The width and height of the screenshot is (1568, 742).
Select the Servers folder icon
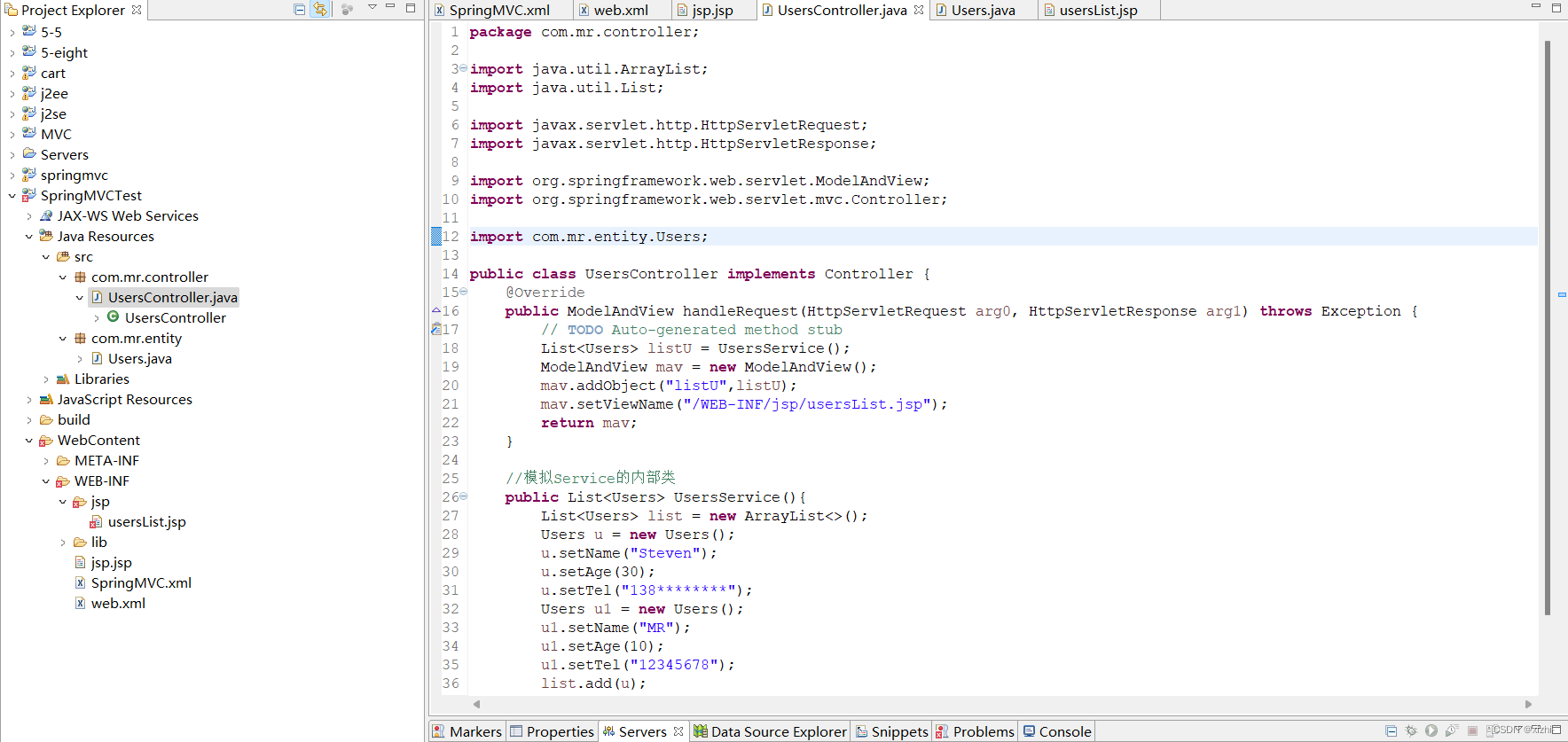pyautogui.click(x=29, y=154)
